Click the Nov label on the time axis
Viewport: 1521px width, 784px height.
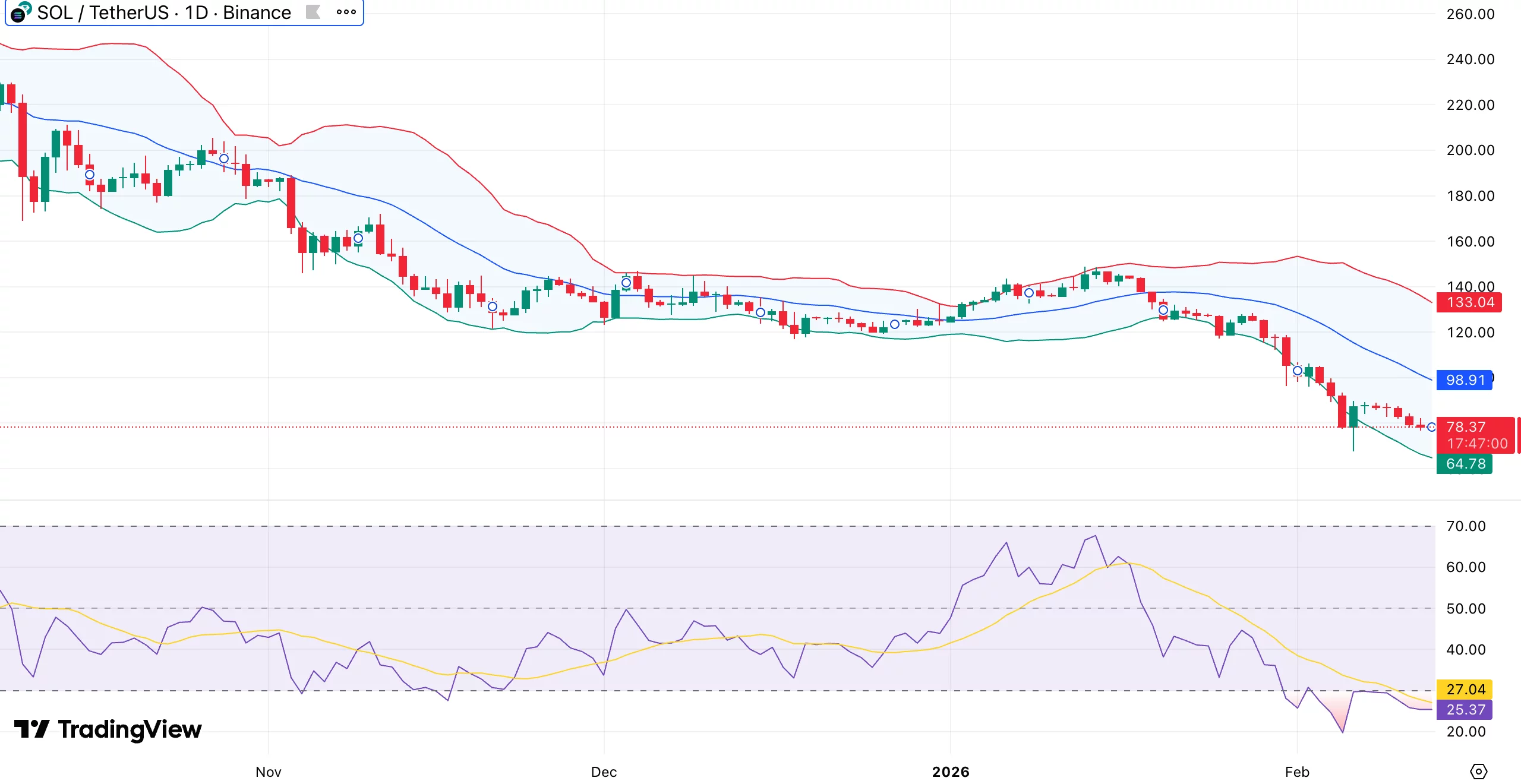tap(268, 772)
